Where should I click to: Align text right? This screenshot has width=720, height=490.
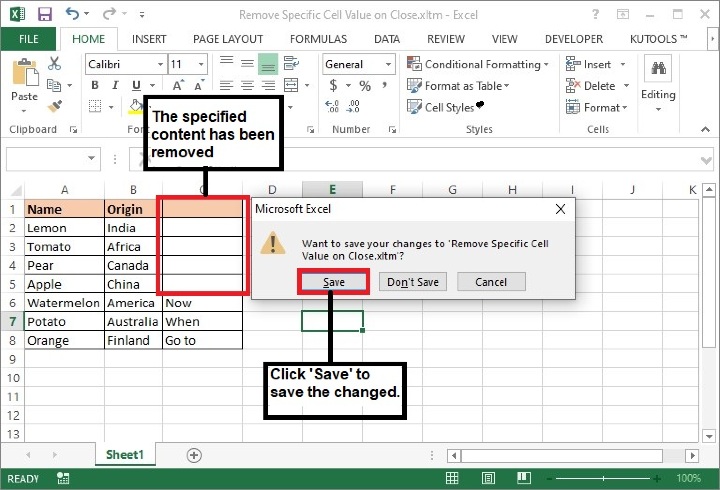point(268,85)
